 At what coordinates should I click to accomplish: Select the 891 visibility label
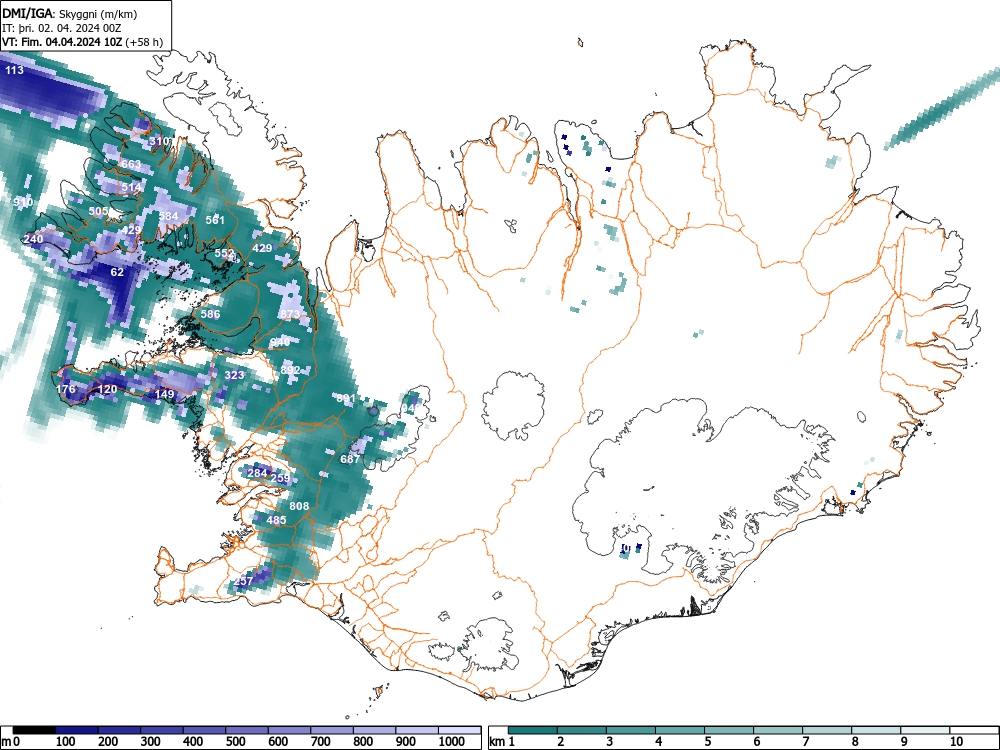346,399
